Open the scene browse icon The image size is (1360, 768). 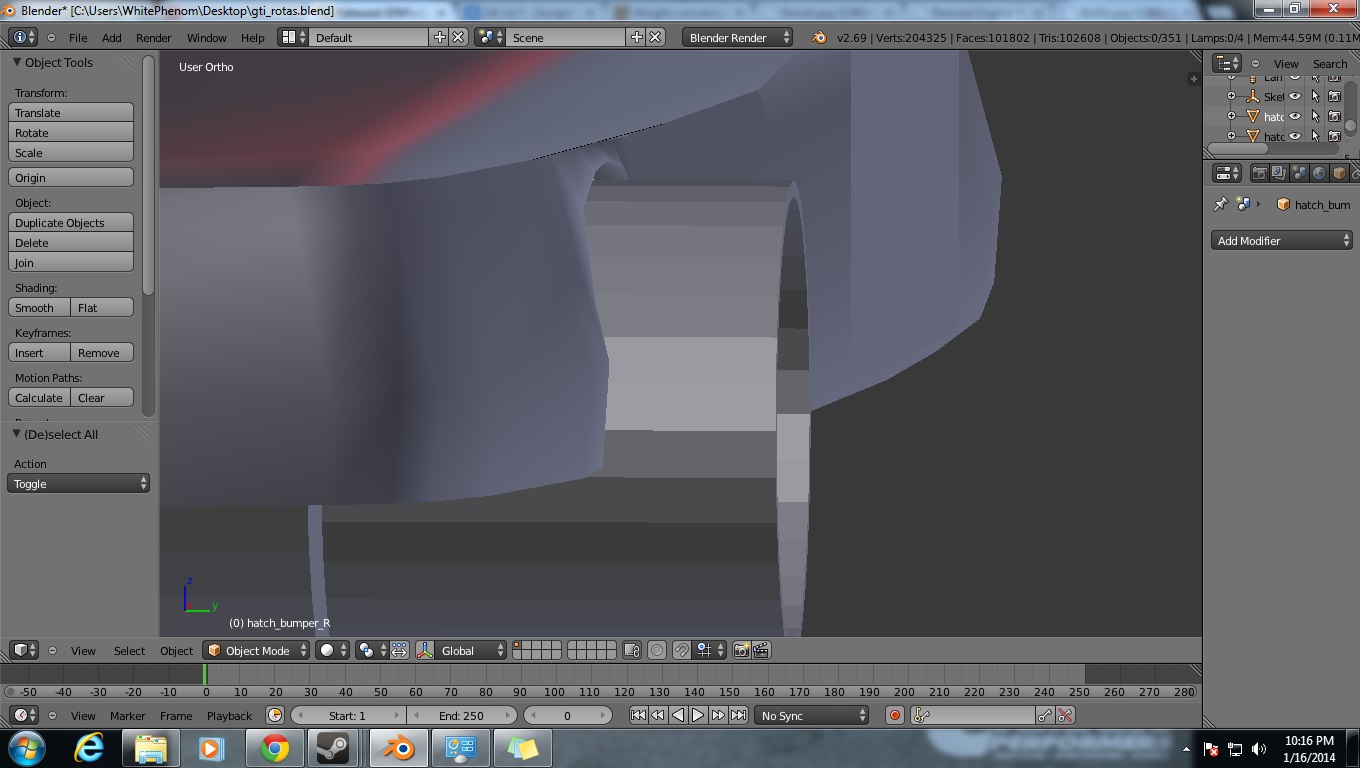(489, 37)
